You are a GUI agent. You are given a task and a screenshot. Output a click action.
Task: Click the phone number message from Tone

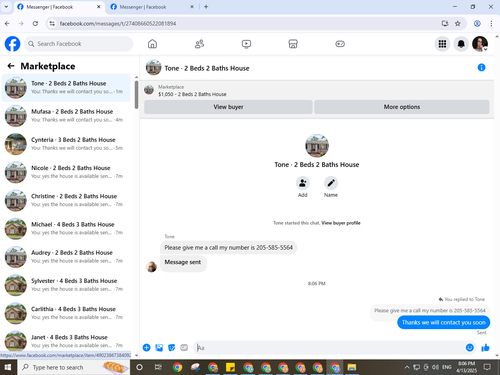click(x=228, y=248)
